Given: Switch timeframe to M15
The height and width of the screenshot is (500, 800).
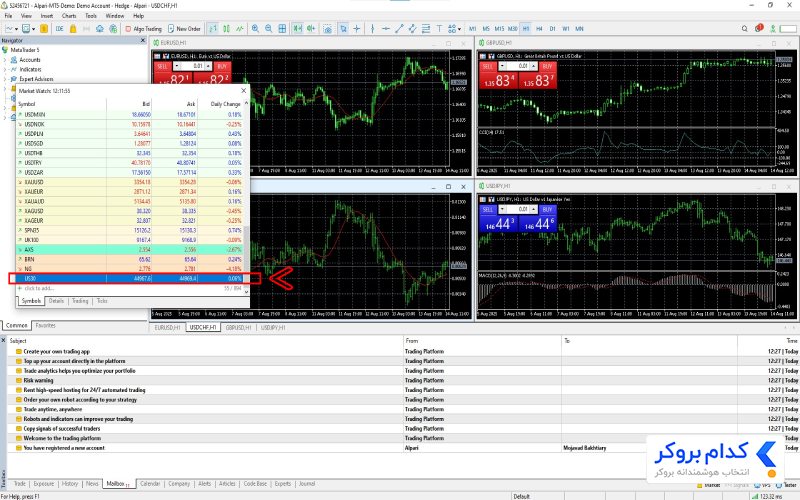Looking at the screenshot, I should tap(499, 29).
